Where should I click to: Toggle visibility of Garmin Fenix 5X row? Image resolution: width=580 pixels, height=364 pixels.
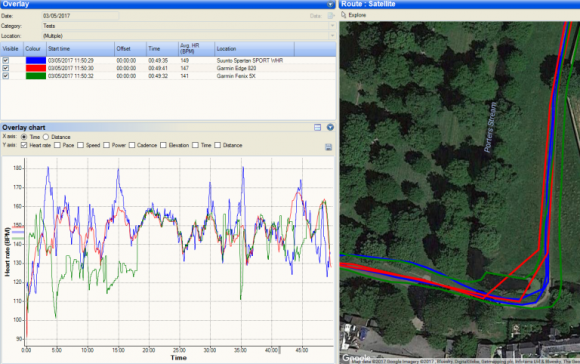pos(6,76)
